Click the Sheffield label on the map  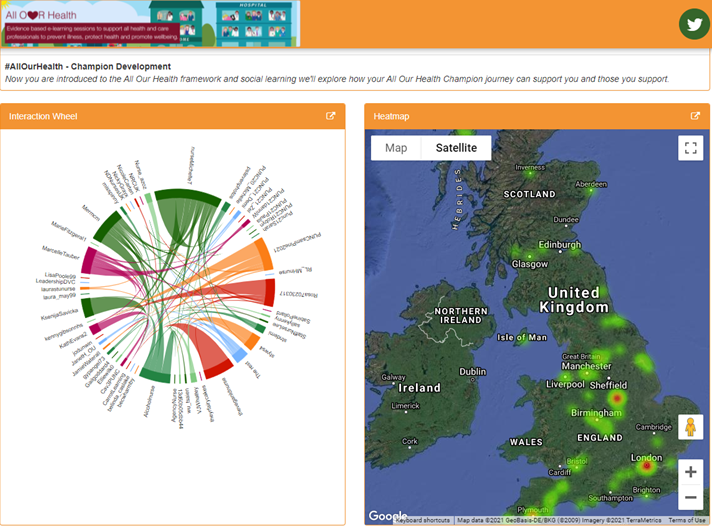point(608,385)
